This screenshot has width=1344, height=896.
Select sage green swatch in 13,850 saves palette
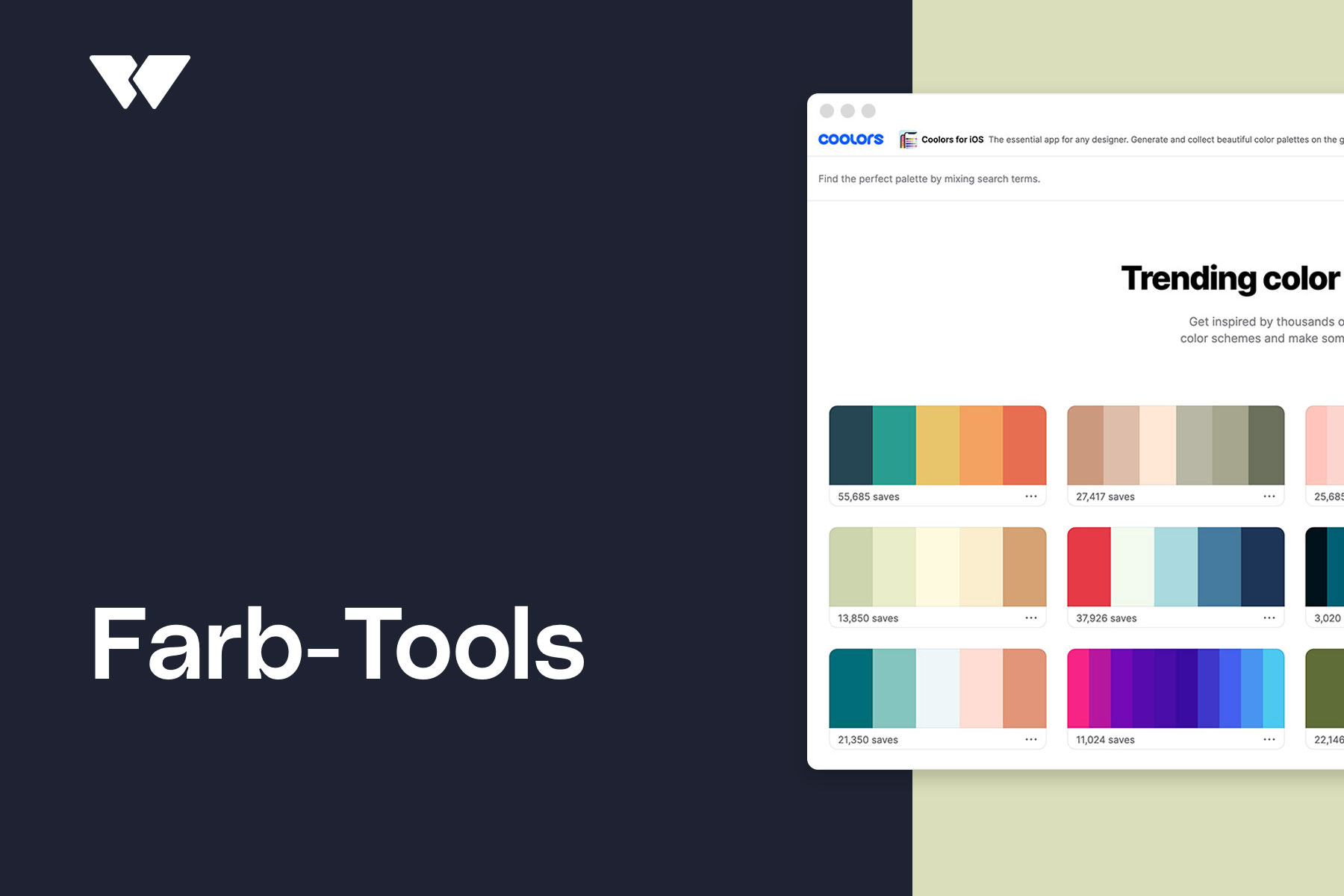(x=851, y=567)
